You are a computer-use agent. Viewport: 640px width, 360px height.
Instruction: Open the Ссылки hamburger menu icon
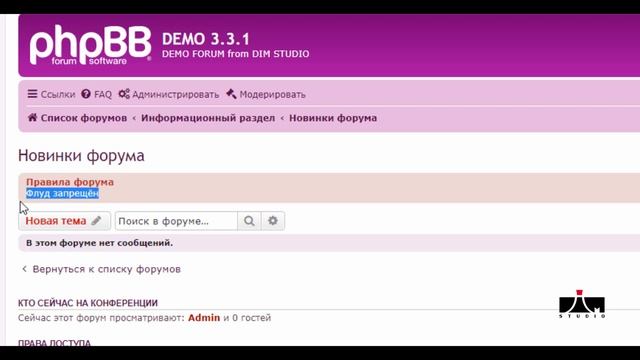tap(32, 94)
